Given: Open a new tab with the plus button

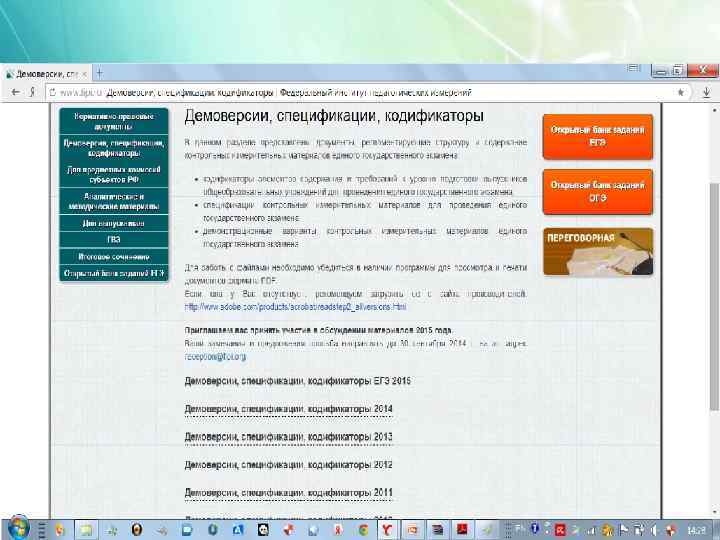Looking at the screenshot, I should coord(99,73).
